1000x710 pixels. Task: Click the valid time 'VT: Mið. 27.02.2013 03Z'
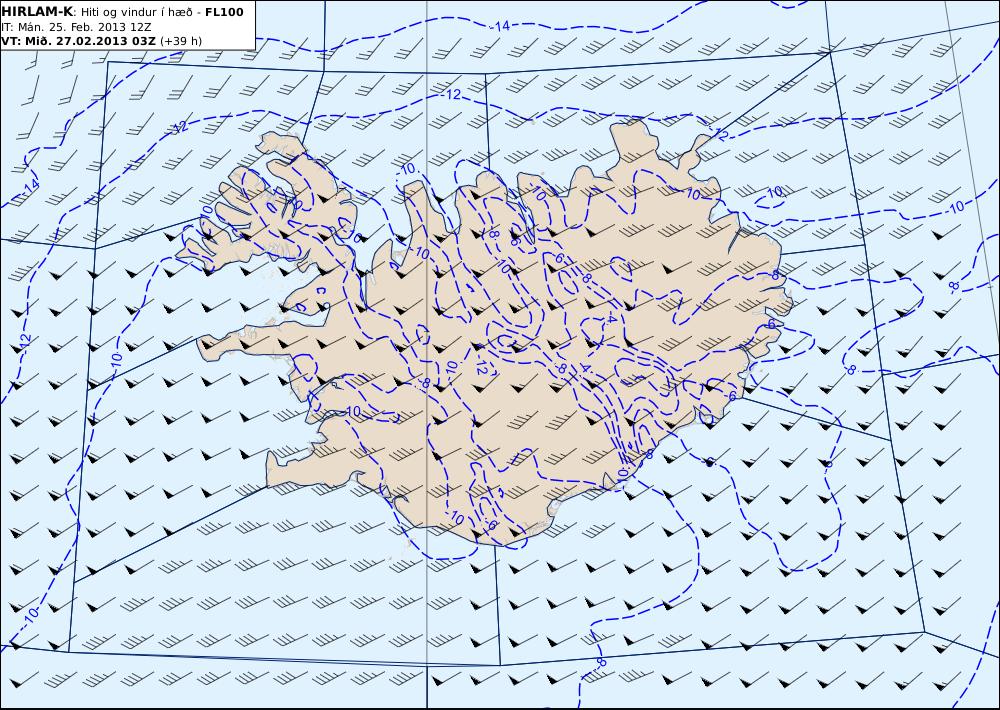click(x=78, y=41)
